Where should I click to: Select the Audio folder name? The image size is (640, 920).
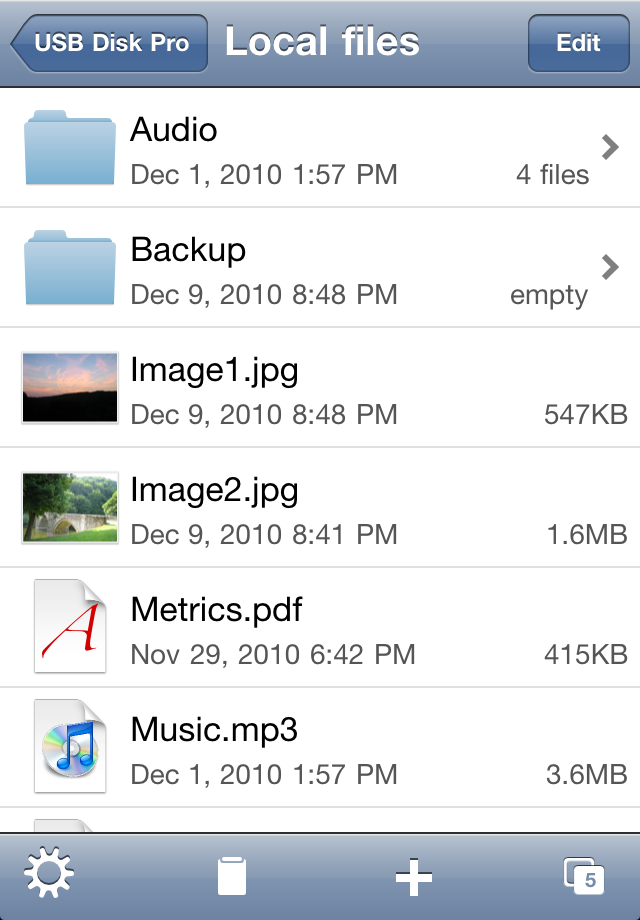(x=174, y=130)
